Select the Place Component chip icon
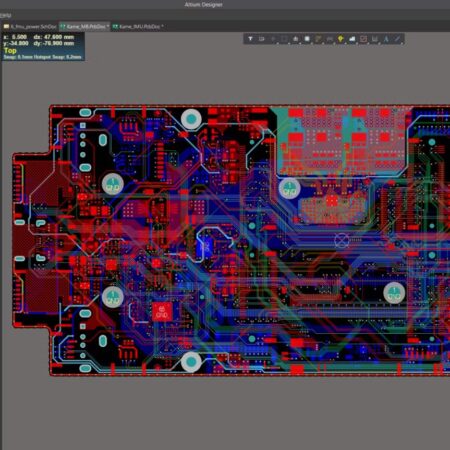The image size is (450, 450). tap(307, 39)
